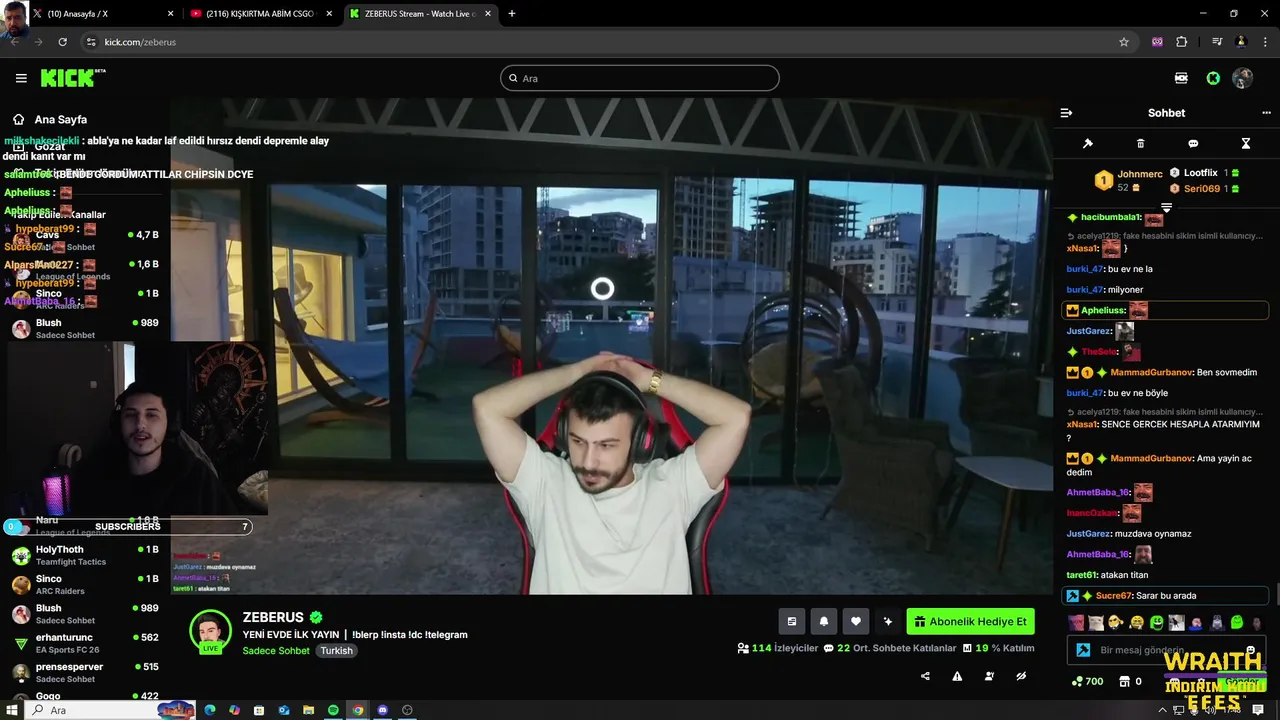1280x720 pixels.
Task: Expand the gift leaderboard chevron
Action: [1166, 207]
